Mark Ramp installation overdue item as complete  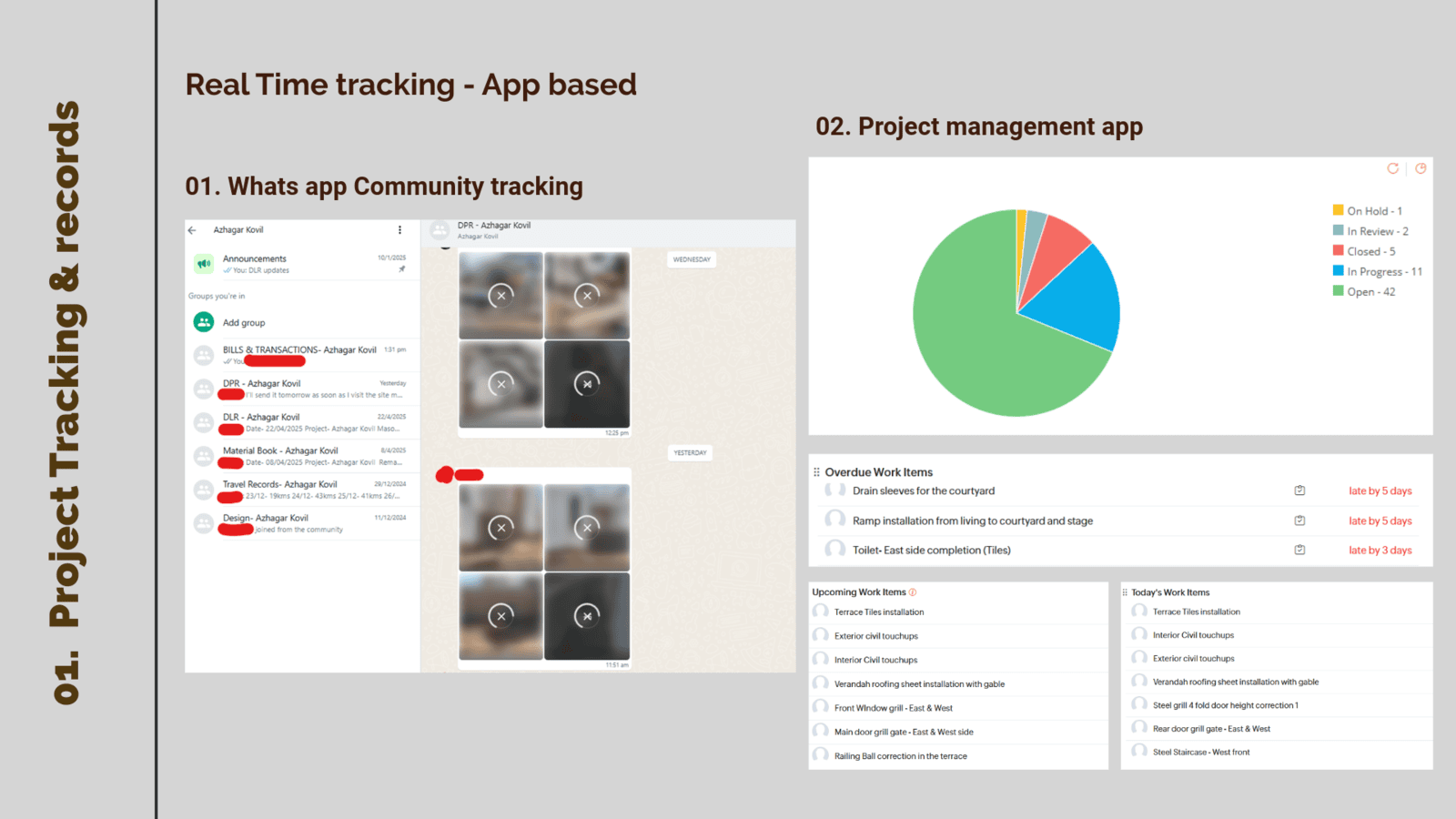click(x=834, y=520)
